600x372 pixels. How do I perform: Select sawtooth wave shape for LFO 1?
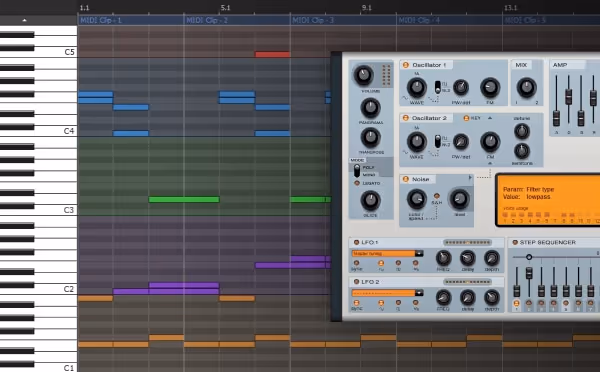pos(416,263)
